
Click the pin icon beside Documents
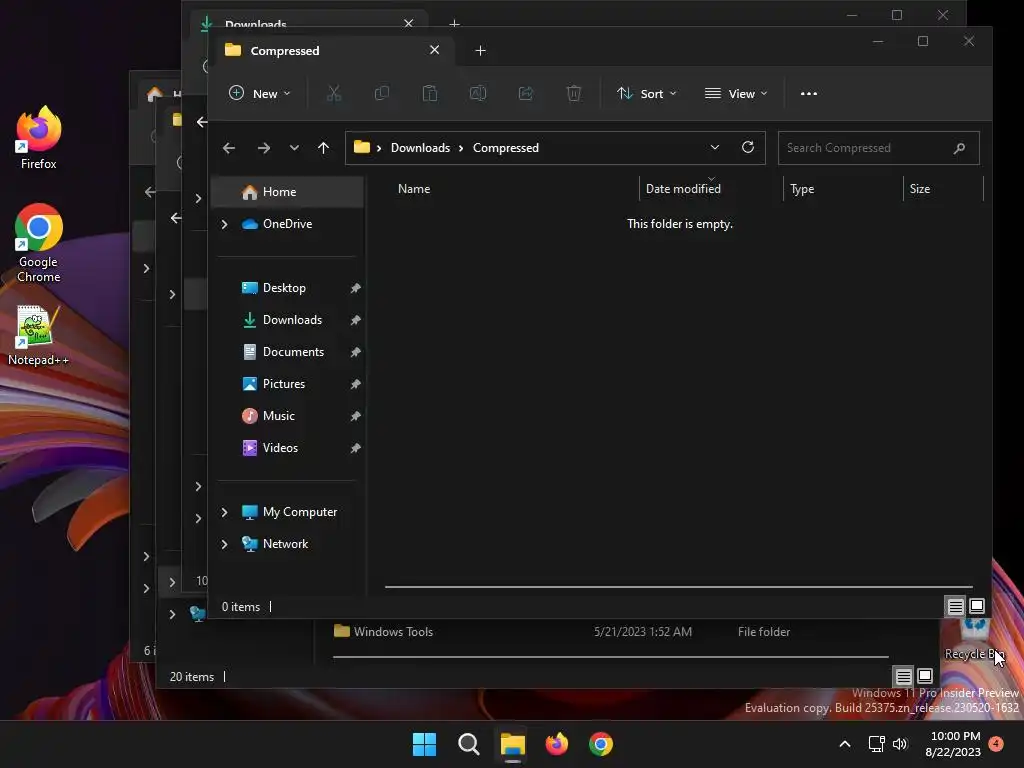click(355, 352)
